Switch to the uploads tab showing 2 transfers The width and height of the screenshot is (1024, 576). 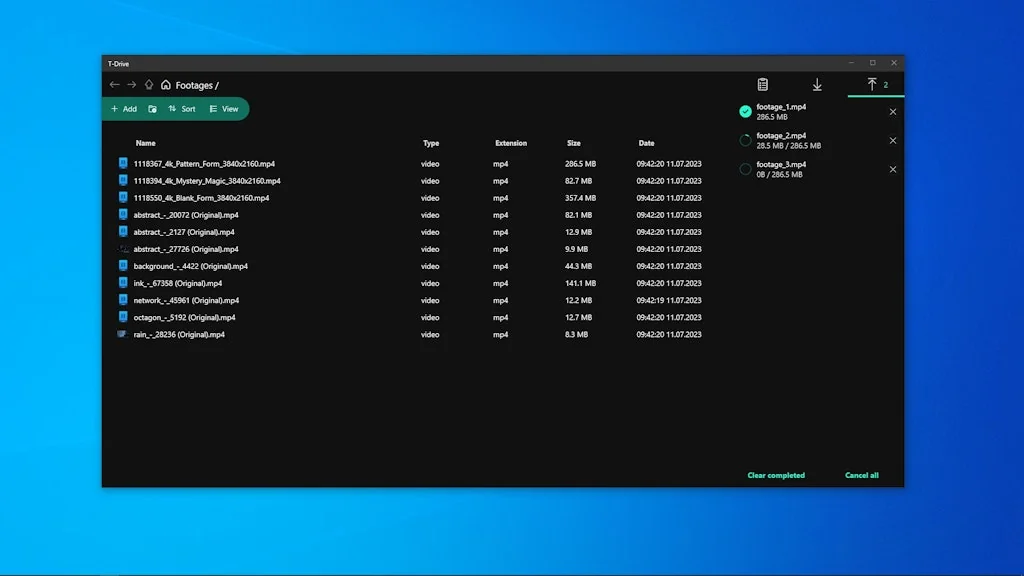[876, 85]
